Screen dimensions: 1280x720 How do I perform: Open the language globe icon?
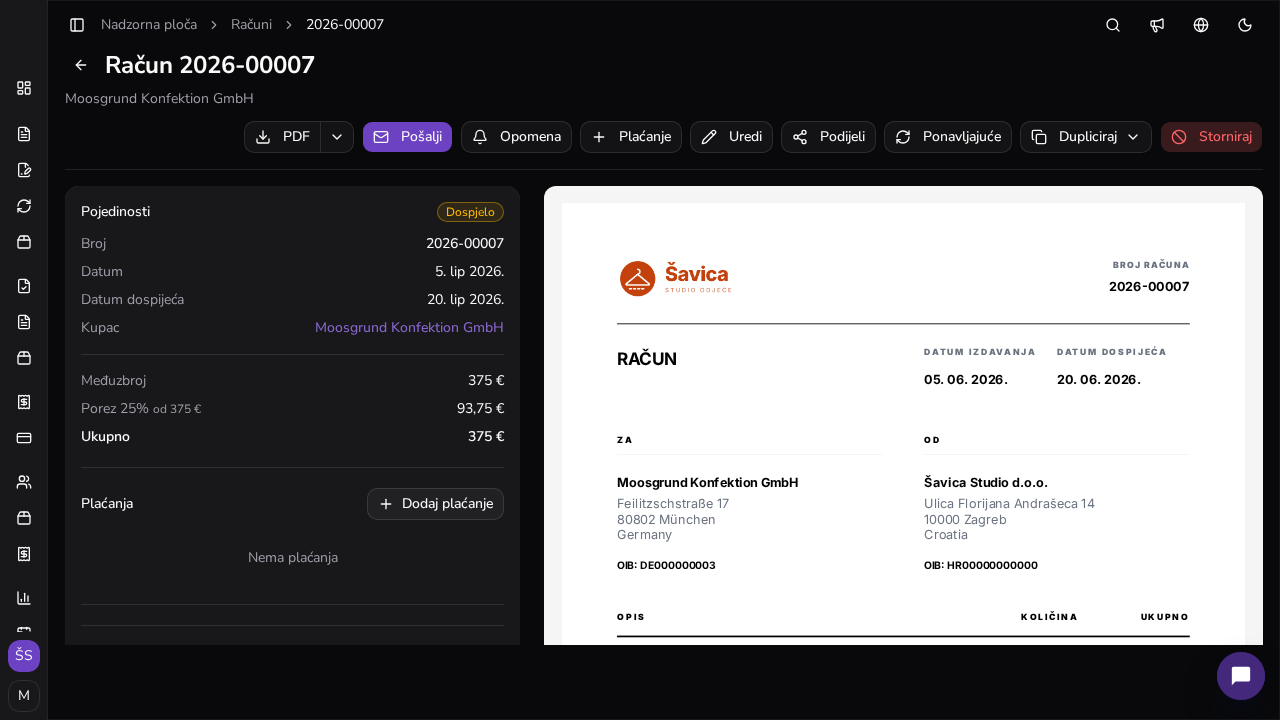tap(1201, 24)
